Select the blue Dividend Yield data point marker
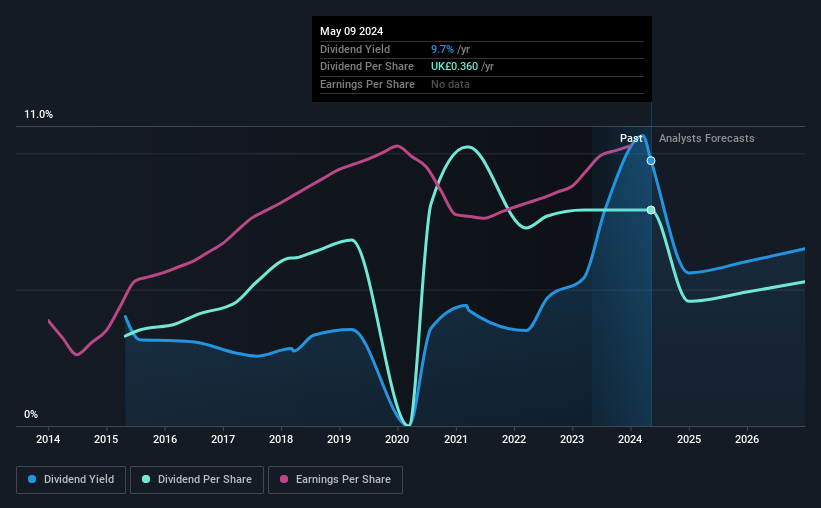This screenshot has height=508, width=821. pyautogui.click(x=651, y=161)
